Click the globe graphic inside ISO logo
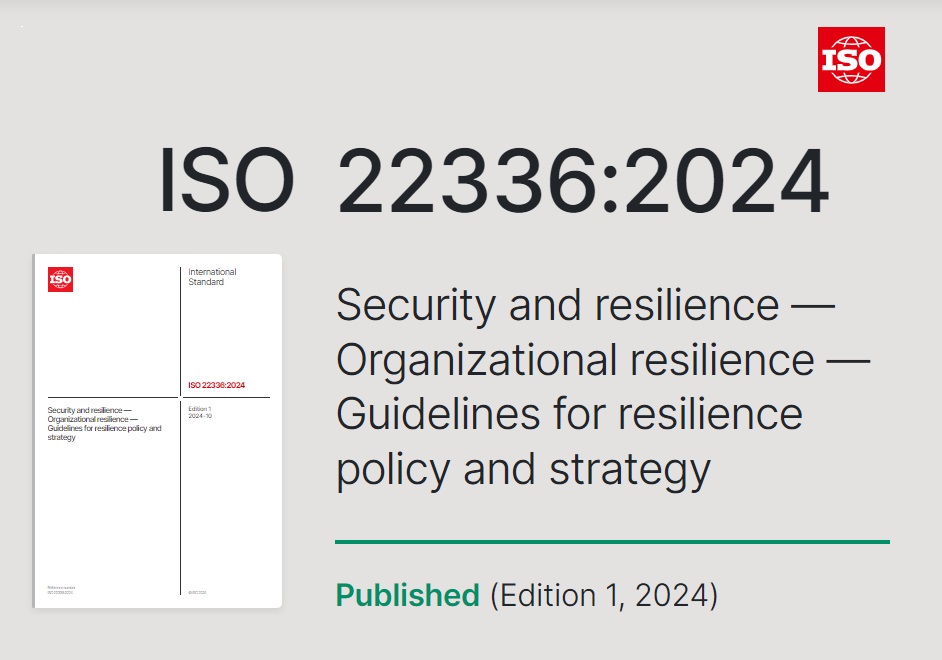 (851, 60)
